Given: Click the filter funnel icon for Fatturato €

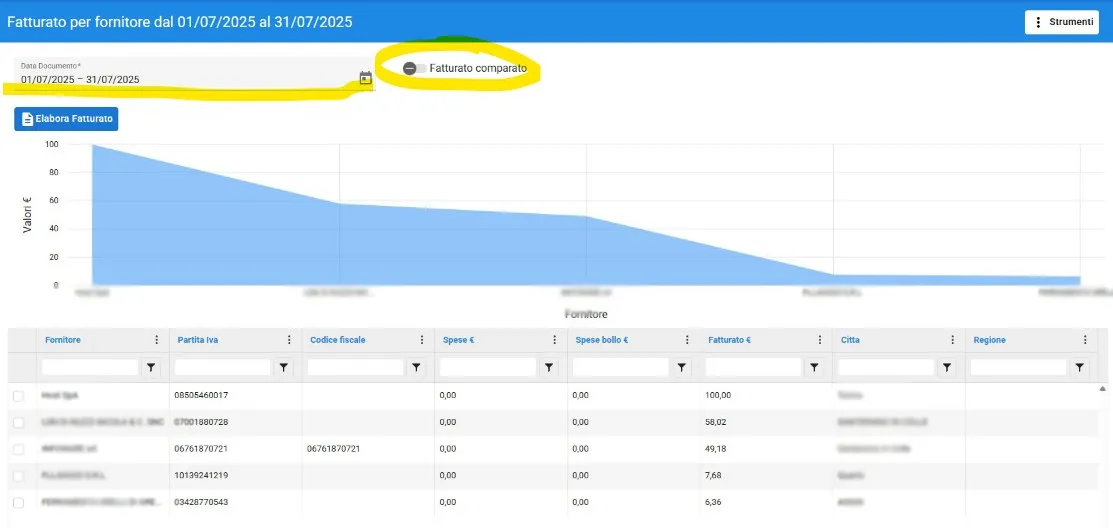Looking at the screenshot, I should tap(814, 367).
